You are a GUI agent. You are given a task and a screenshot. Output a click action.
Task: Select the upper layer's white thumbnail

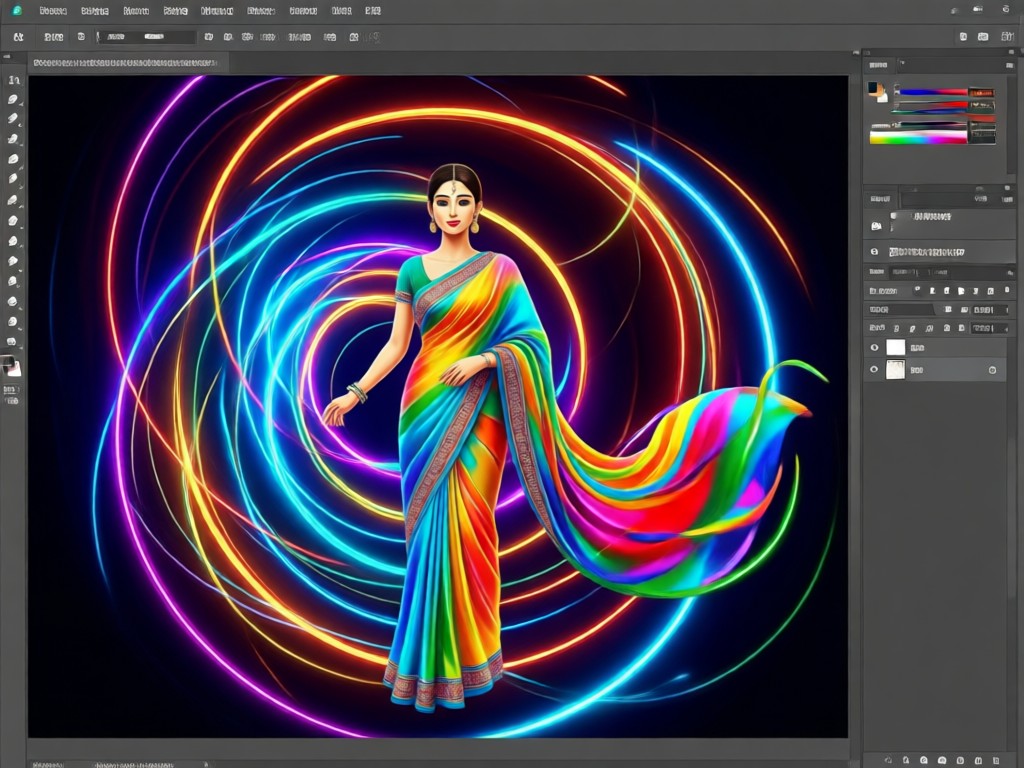point(895,347)
